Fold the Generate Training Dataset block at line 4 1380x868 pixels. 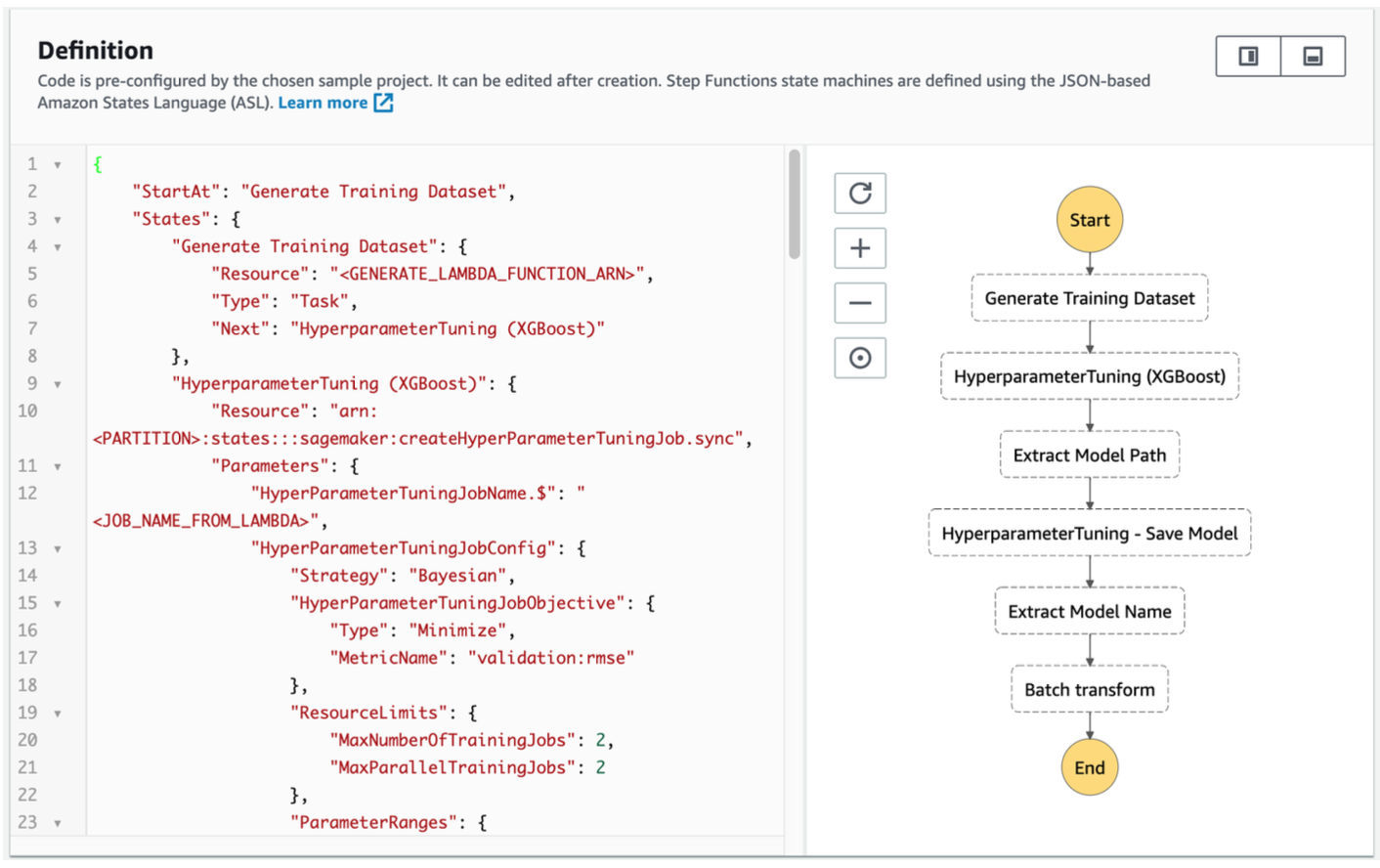pos(58,247)
